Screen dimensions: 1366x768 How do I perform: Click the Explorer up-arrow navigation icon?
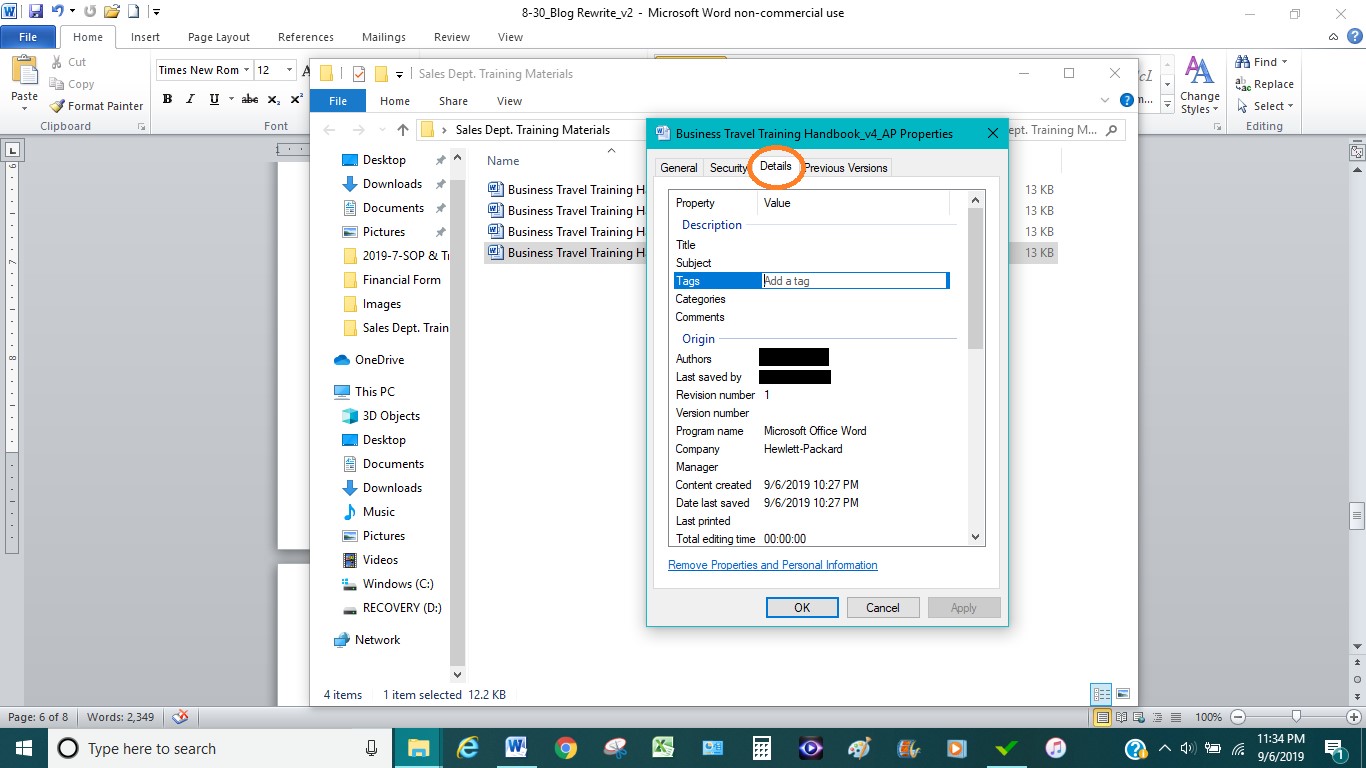tap(403, 130)
